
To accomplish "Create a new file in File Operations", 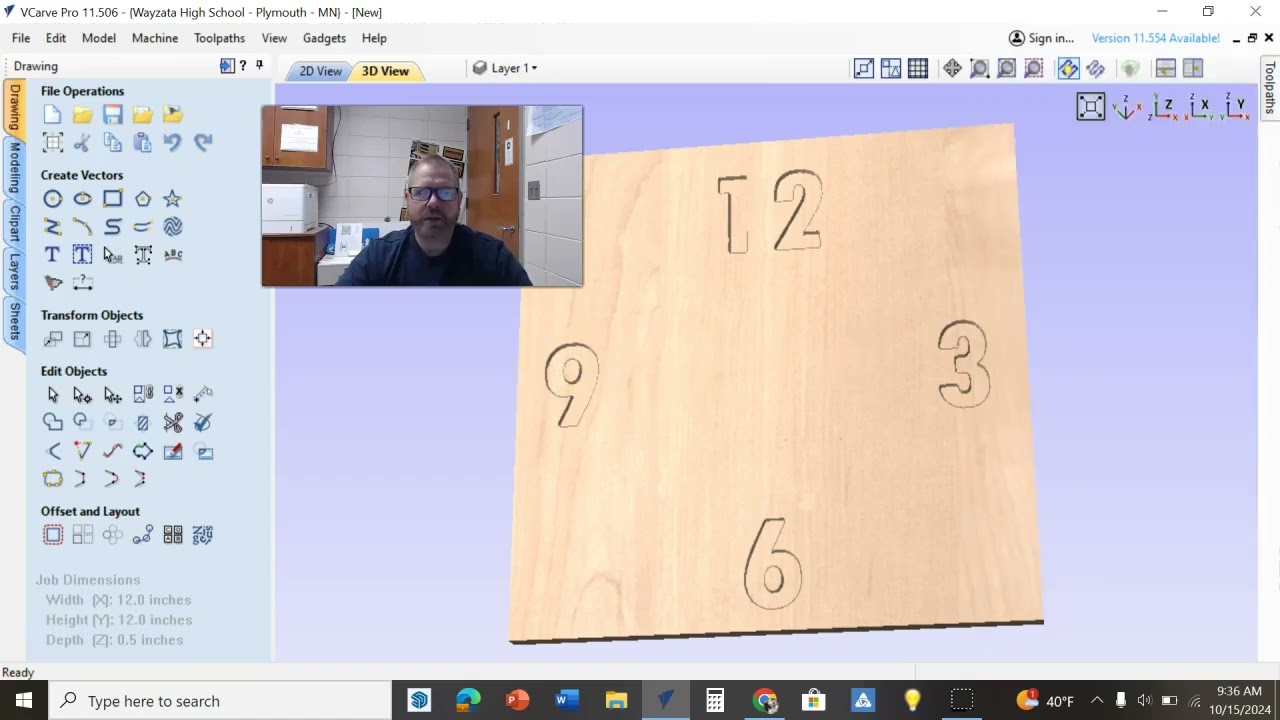I will tap(53, 115).
